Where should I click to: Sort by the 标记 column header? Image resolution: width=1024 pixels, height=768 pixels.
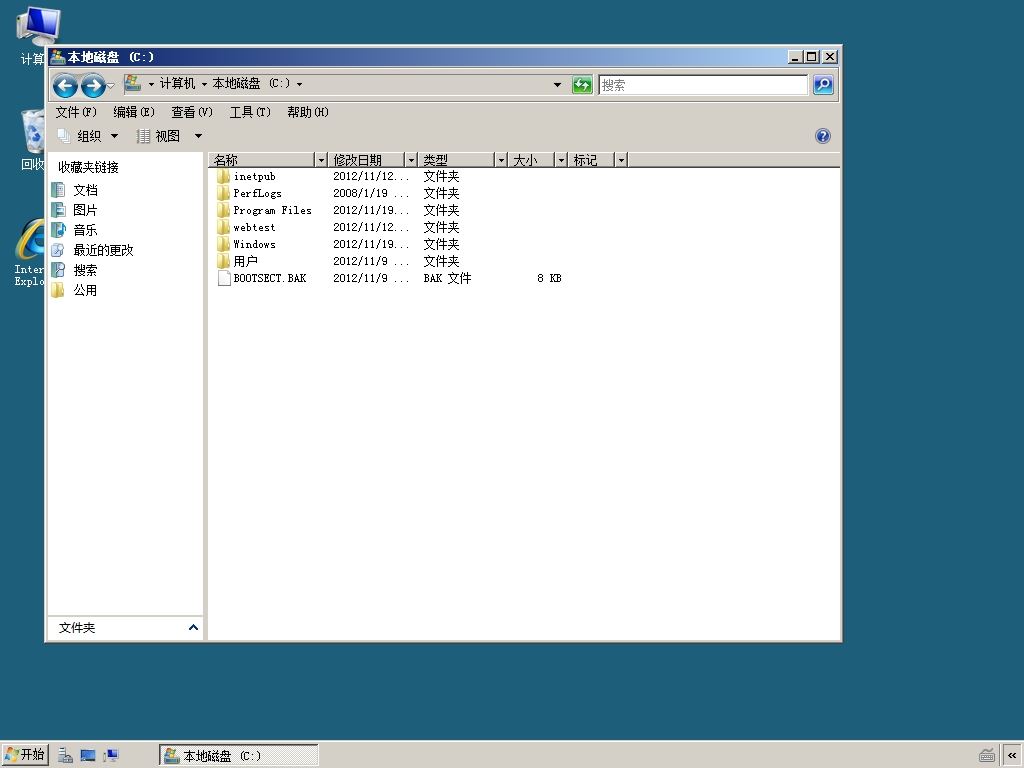[x=591, y=160]
